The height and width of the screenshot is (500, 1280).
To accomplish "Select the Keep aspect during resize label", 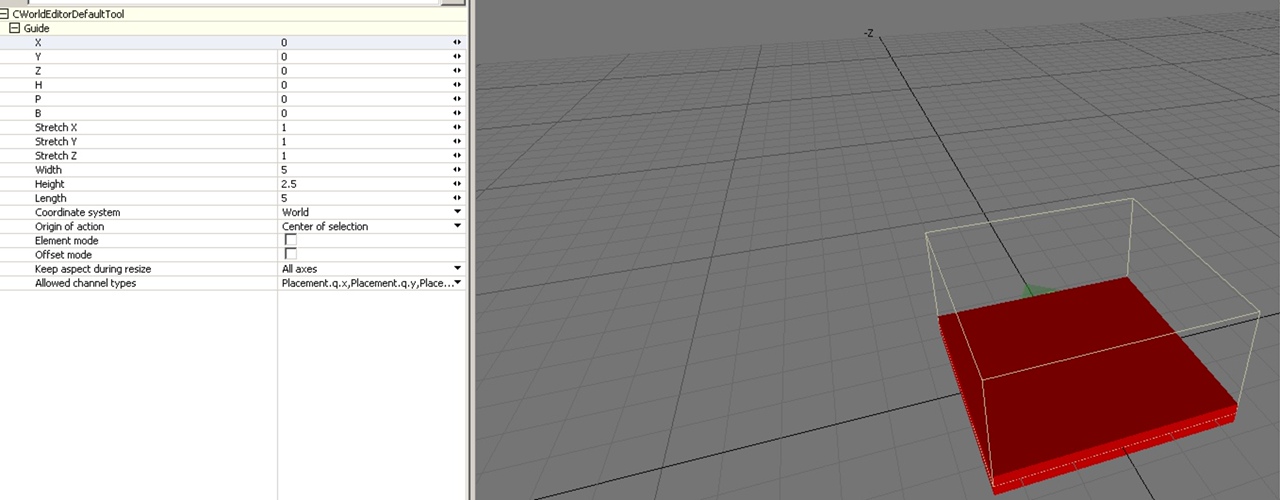I will pos(93,269).
